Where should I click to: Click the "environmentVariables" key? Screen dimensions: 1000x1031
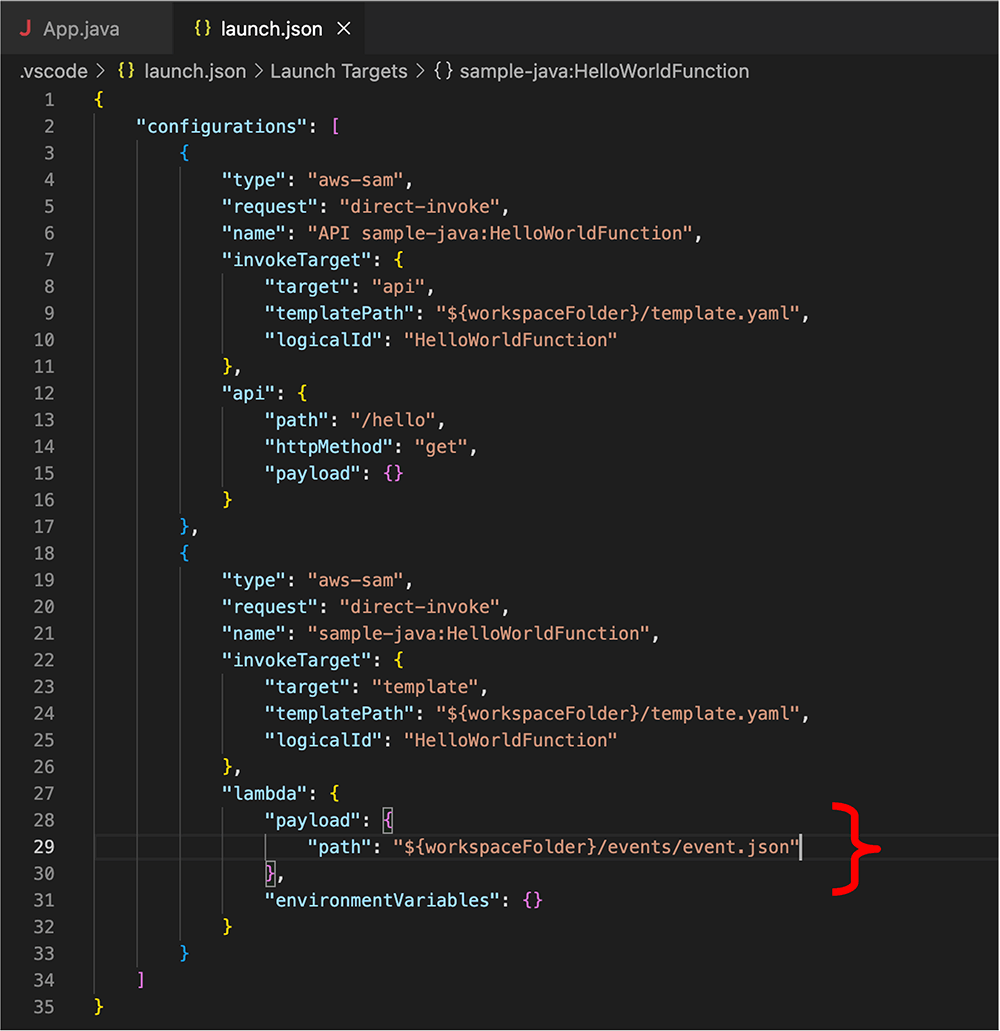pyautogui.click(x=382, y=900)
